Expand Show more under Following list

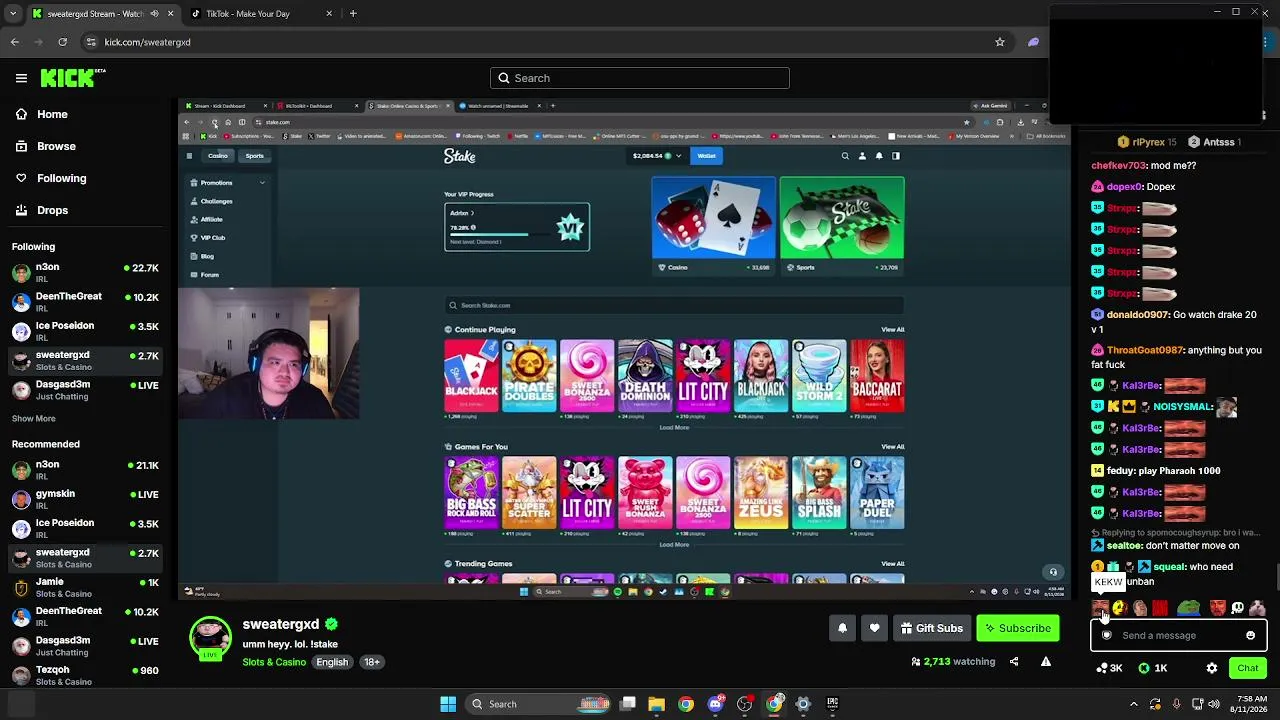coord(34,418)
